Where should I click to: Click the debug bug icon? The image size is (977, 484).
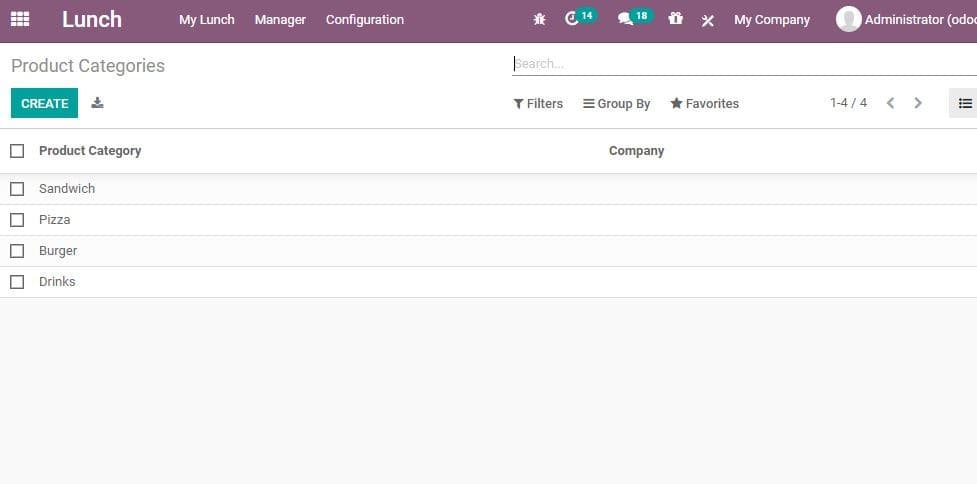(540, 19)
